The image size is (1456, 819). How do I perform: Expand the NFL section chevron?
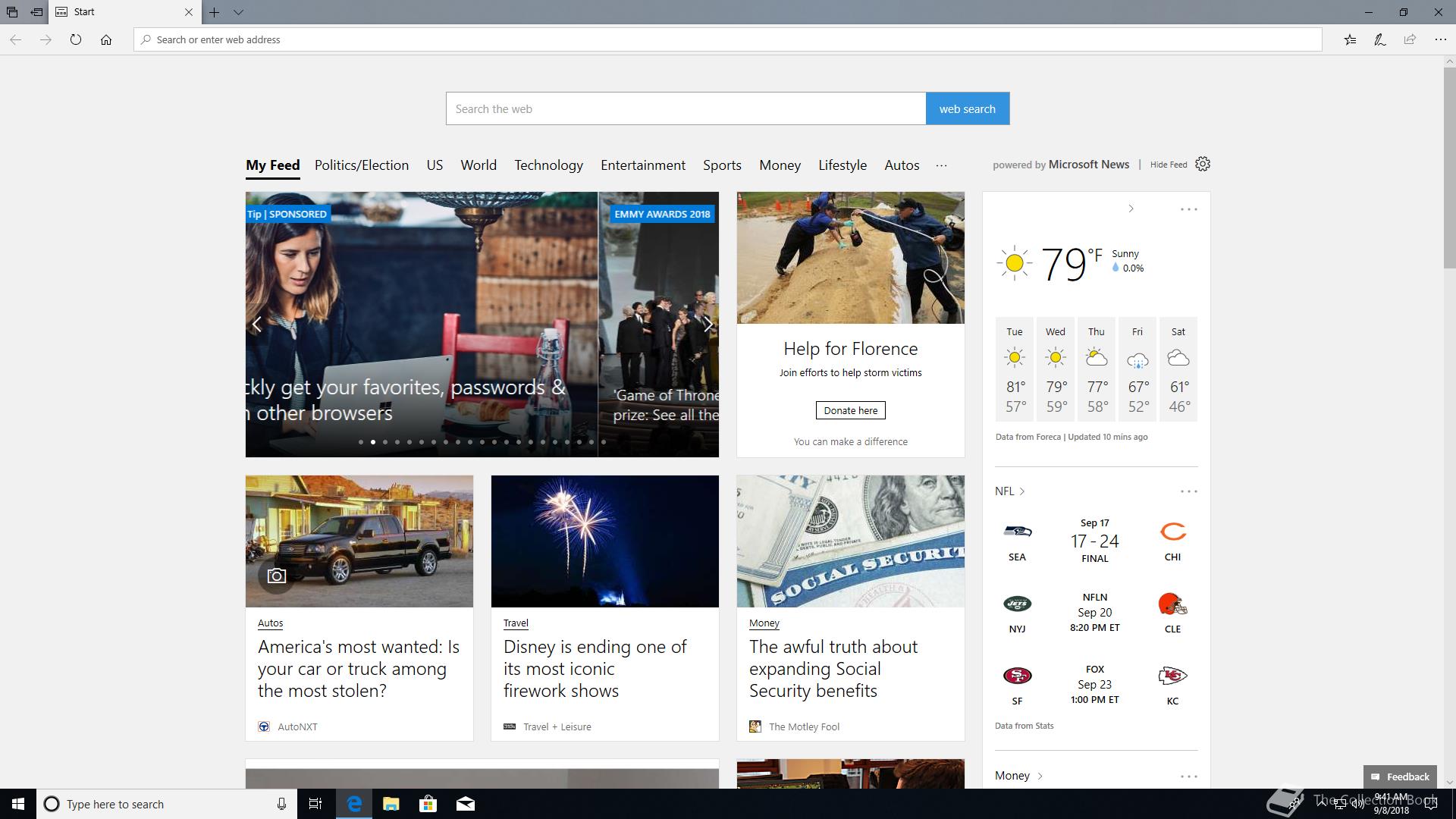coord(1022,491)
